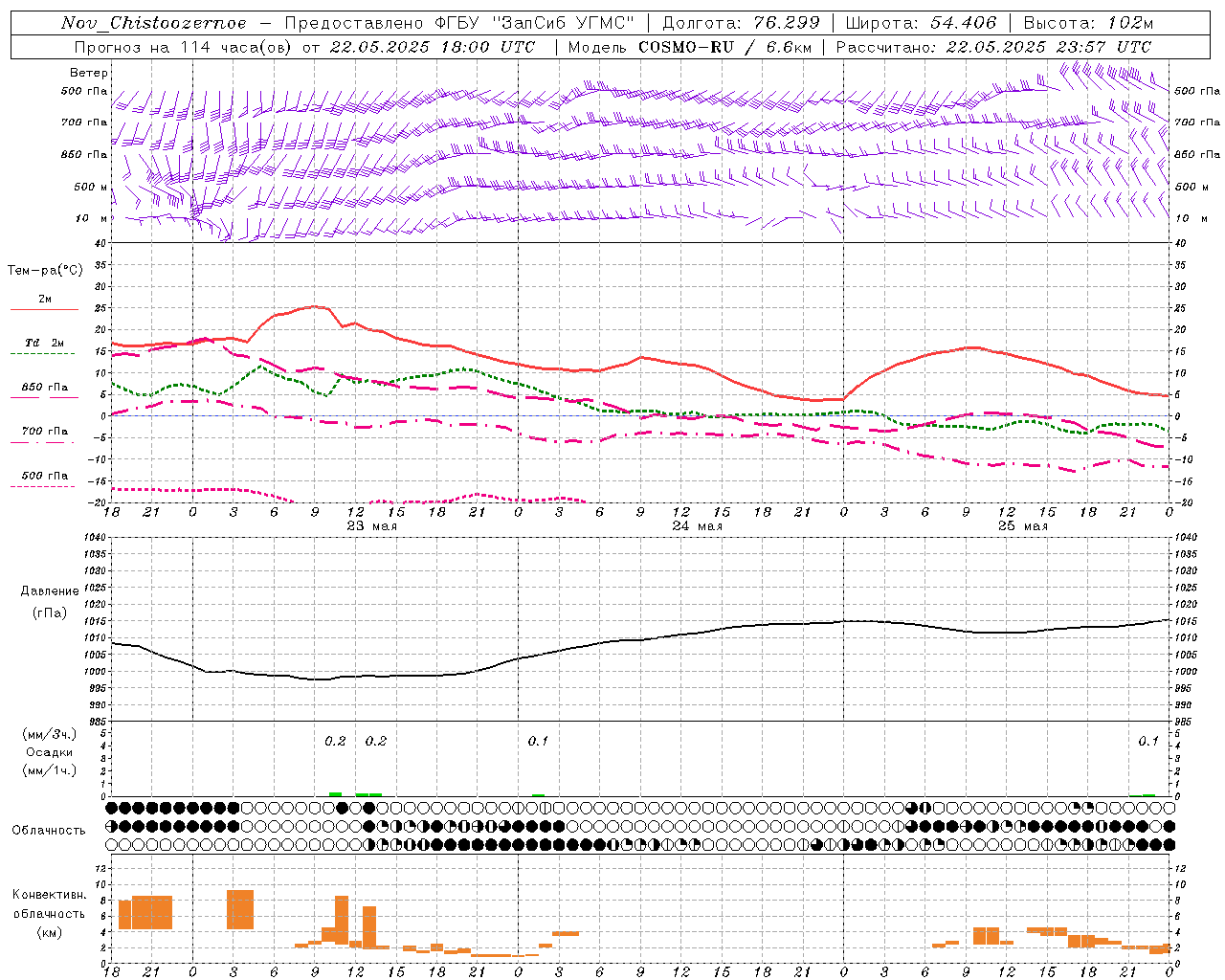Click the '(гПа)' unit label under Давление
This screenshot has width=1225, height=980.
50,613
